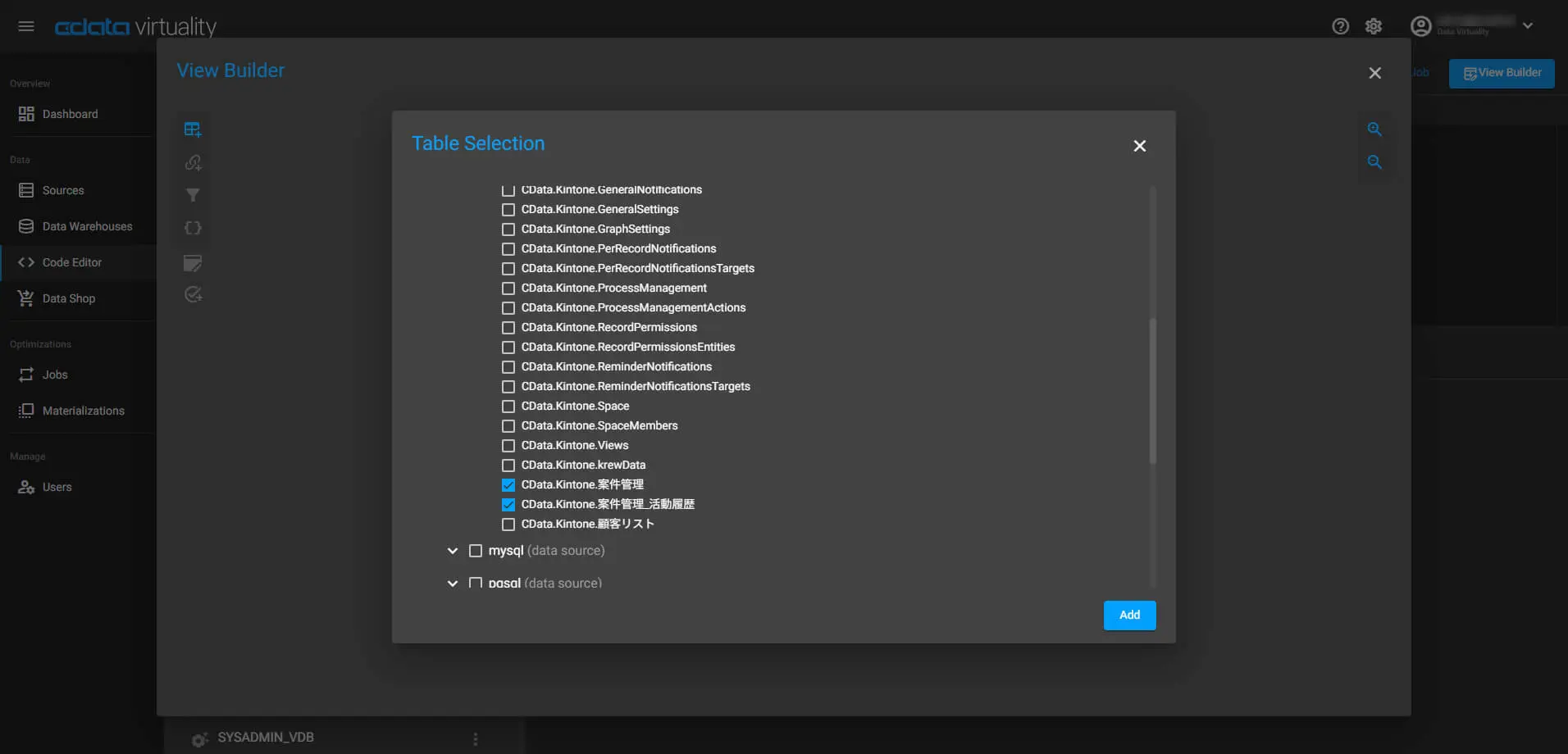Click the zoom in magnifier icon
1568x754 pixels.
coord(1374,129)
